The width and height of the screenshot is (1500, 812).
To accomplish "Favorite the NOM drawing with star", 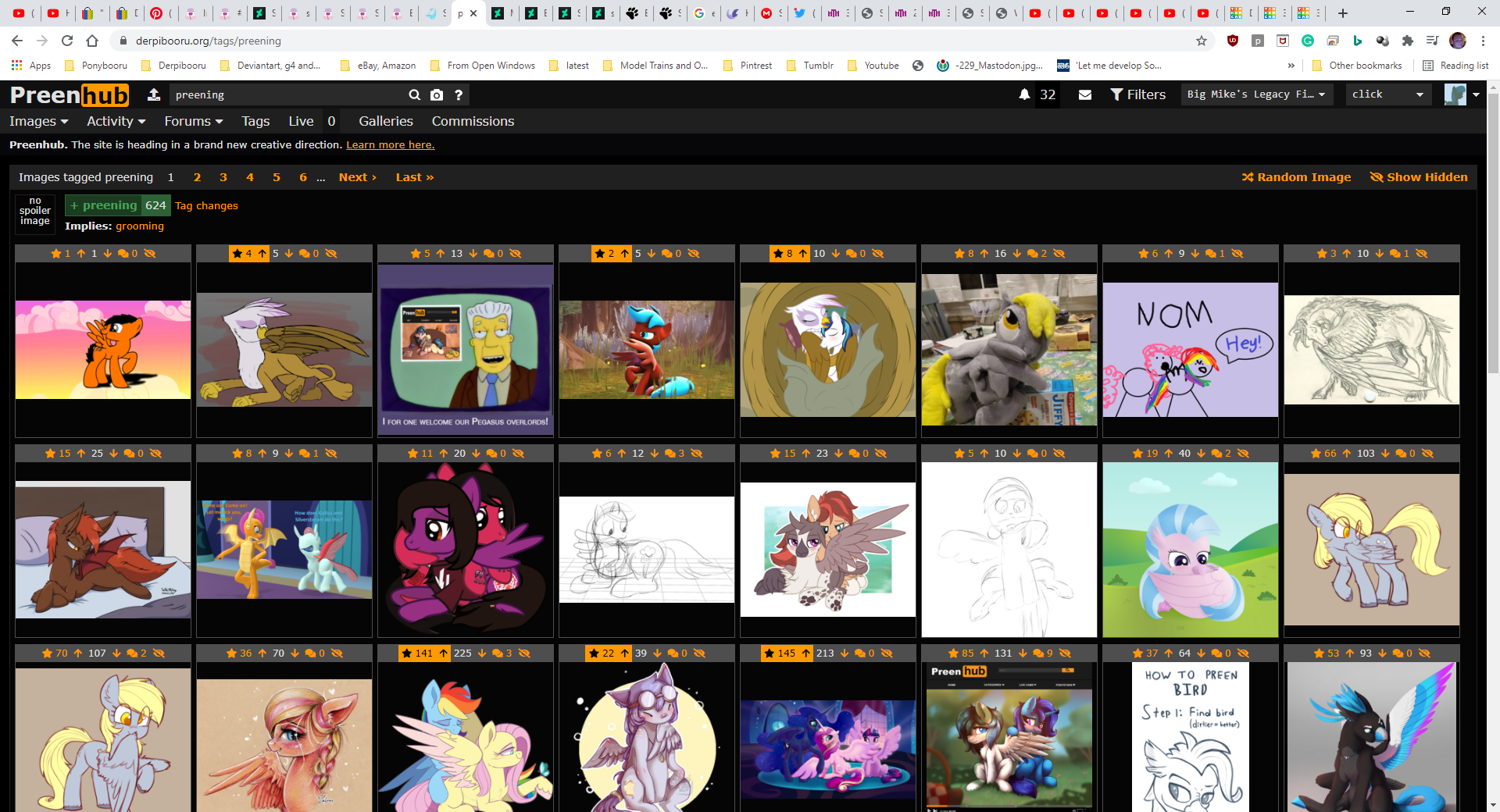I will coord(1148,254).
